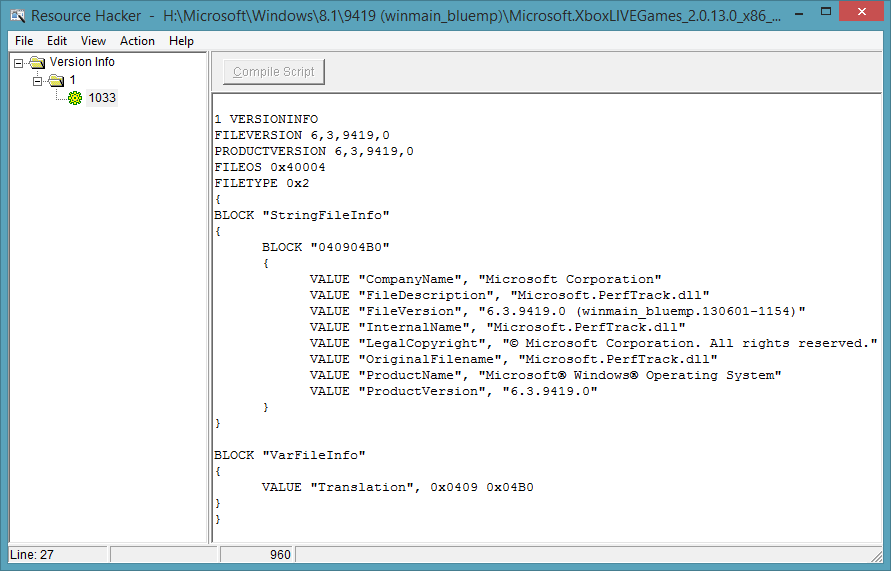Open the File menu

(24, 41)
